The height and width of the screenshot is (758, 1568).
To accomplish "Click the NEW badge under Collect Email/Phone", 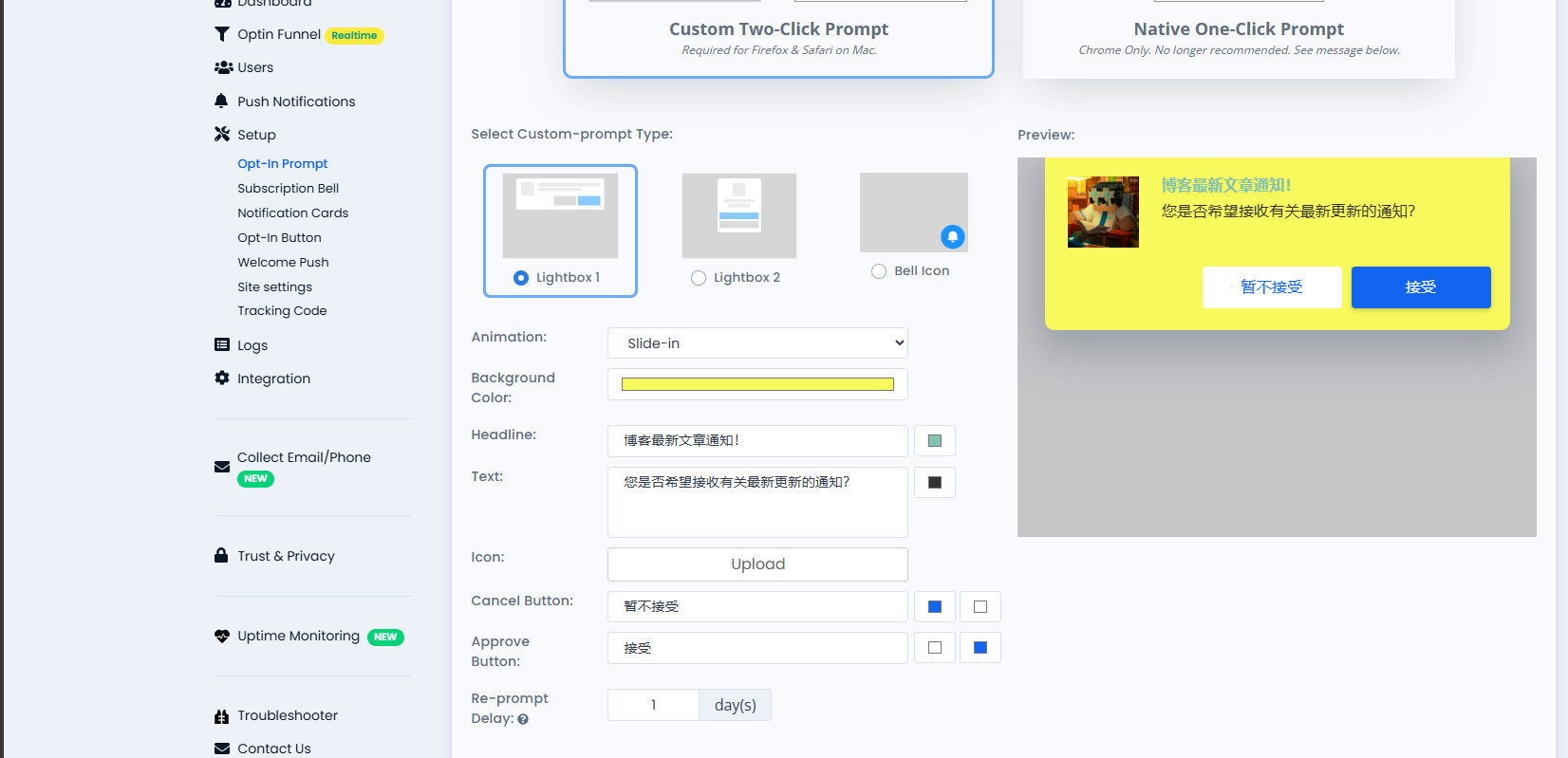I will point(255,479).
